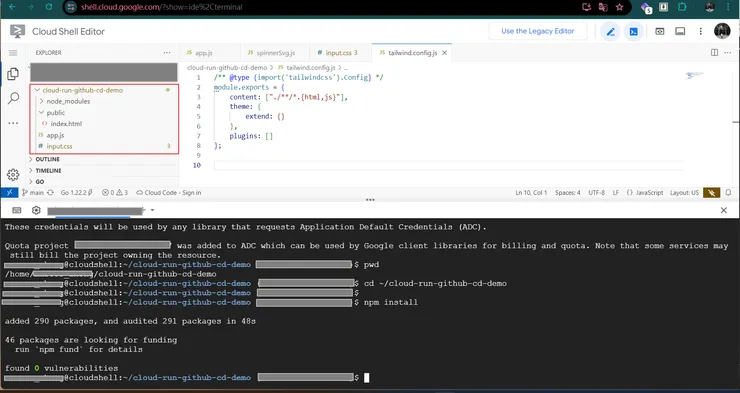Click the editor minimap
This screenshot has height=393, width=740.
(x=695, y=75)
